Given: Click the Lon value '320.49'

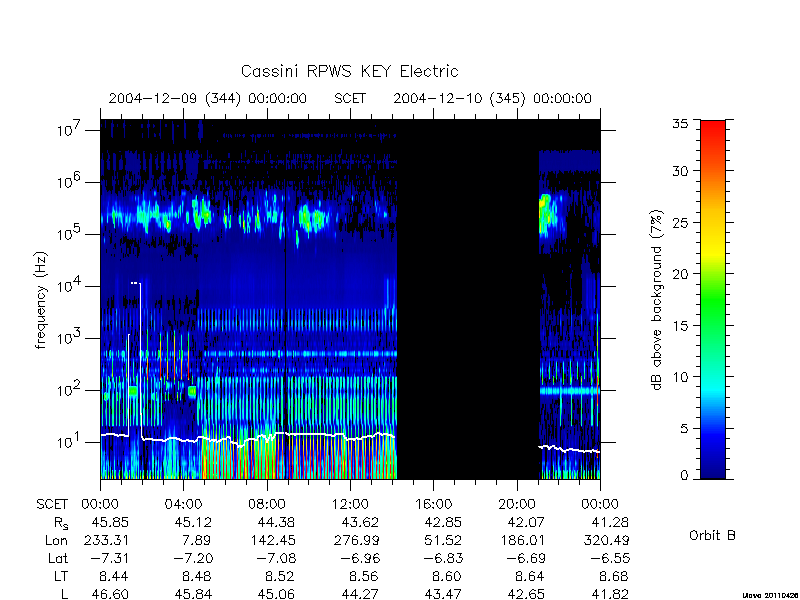Looking at the screenshot, I should click(606, 540).
